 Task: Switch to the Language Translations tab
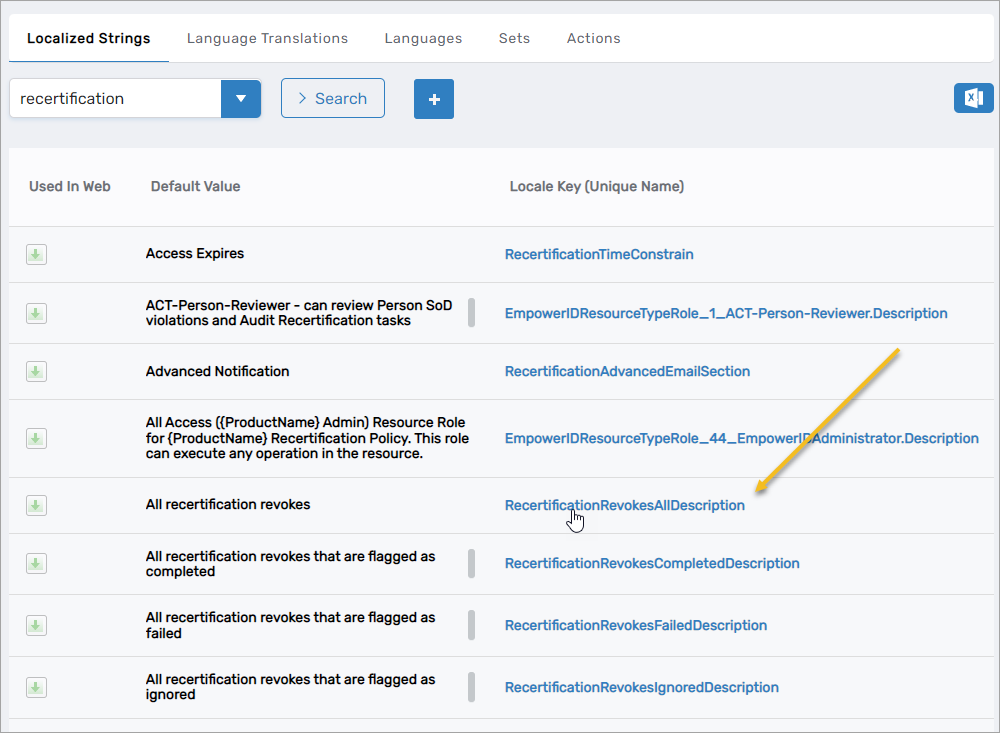(267, 39)
